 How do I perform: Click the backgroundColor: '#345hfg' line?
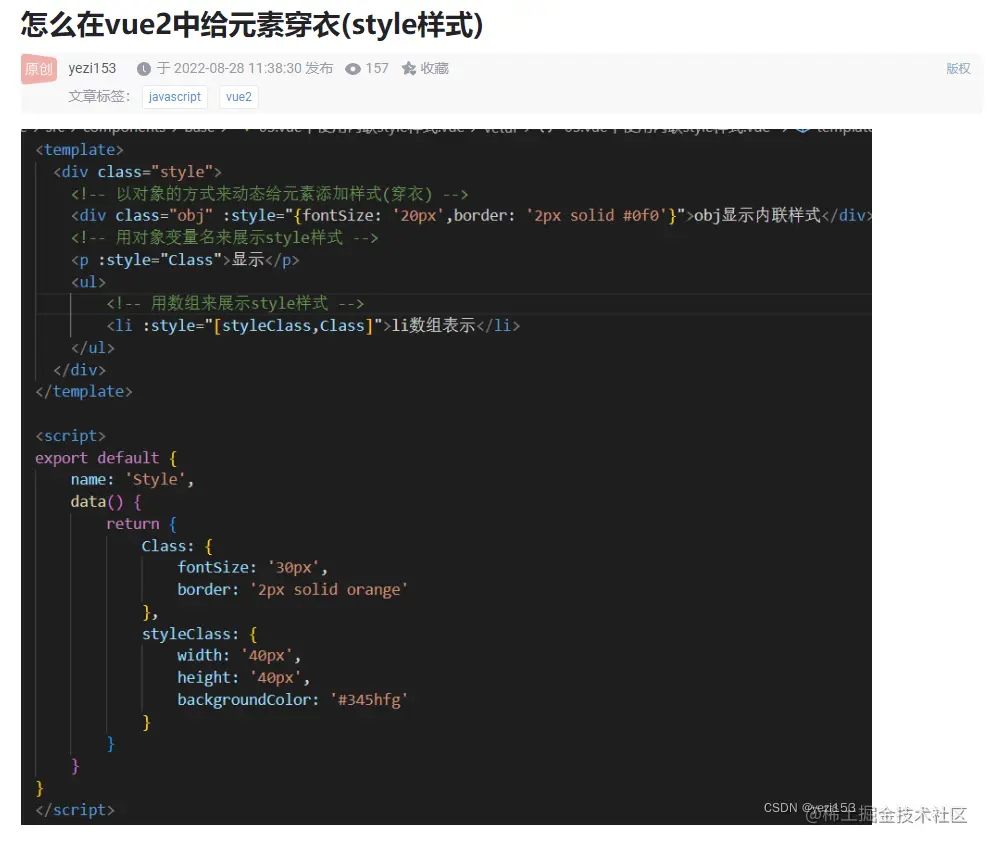tap(293, 700)
